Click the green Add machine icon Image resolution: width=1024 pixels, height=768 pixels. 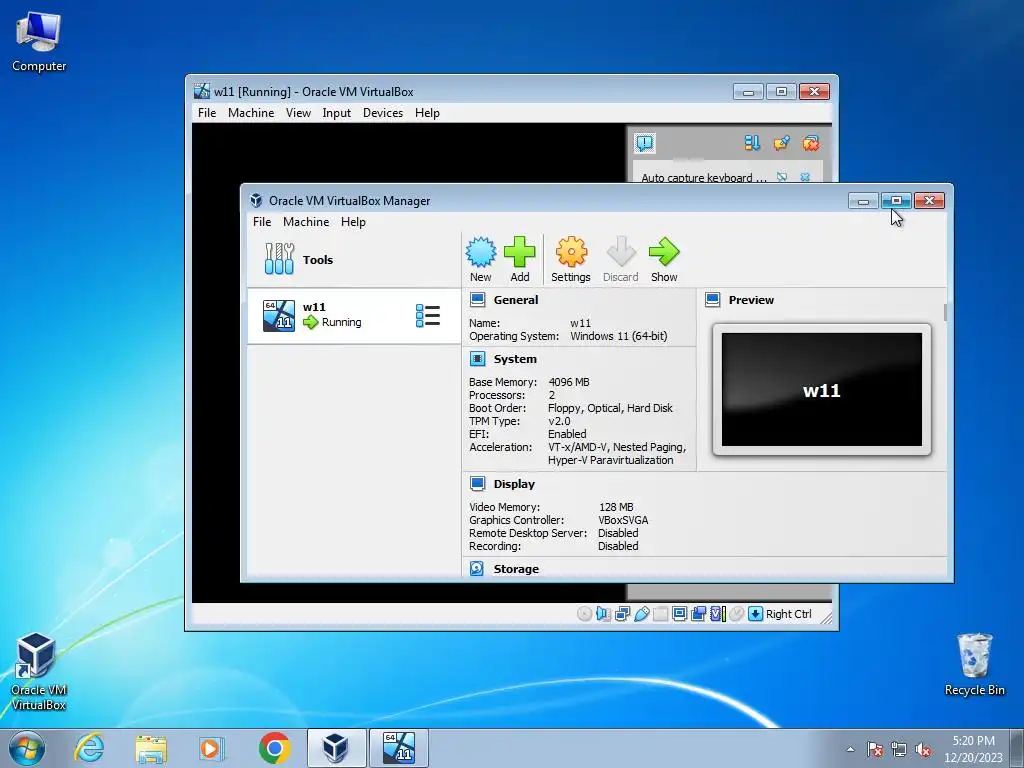pyautogui.click(x=519, y=252)
